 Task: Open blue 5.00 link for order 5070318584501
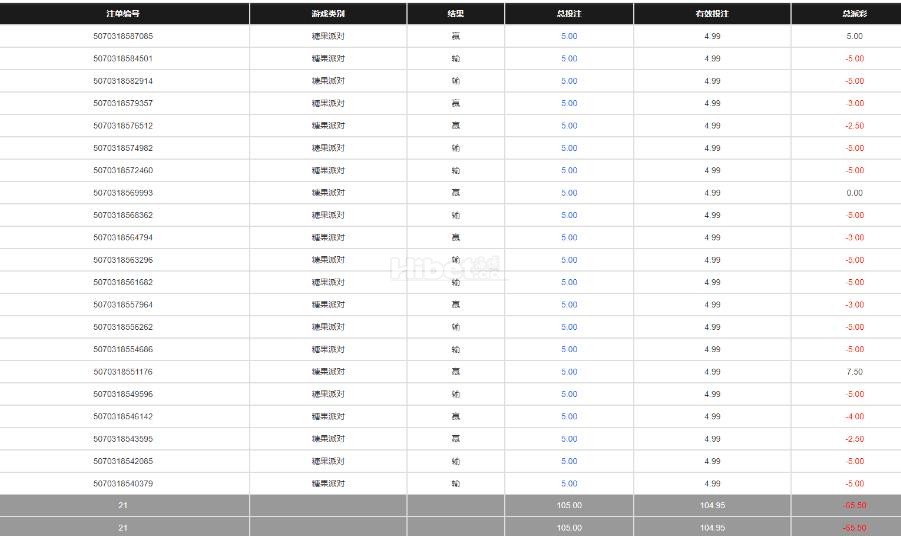click(x=569, y=58)
